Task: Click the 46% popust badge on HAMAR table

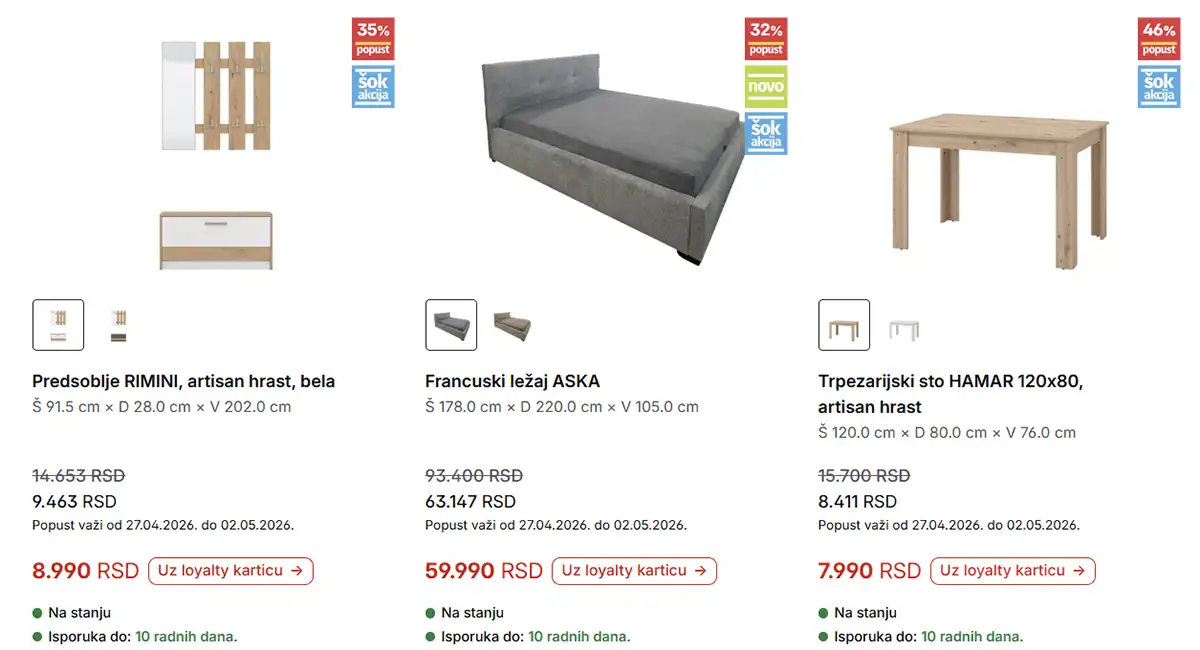Action: pyautogui.click(x=1159, y=38)
